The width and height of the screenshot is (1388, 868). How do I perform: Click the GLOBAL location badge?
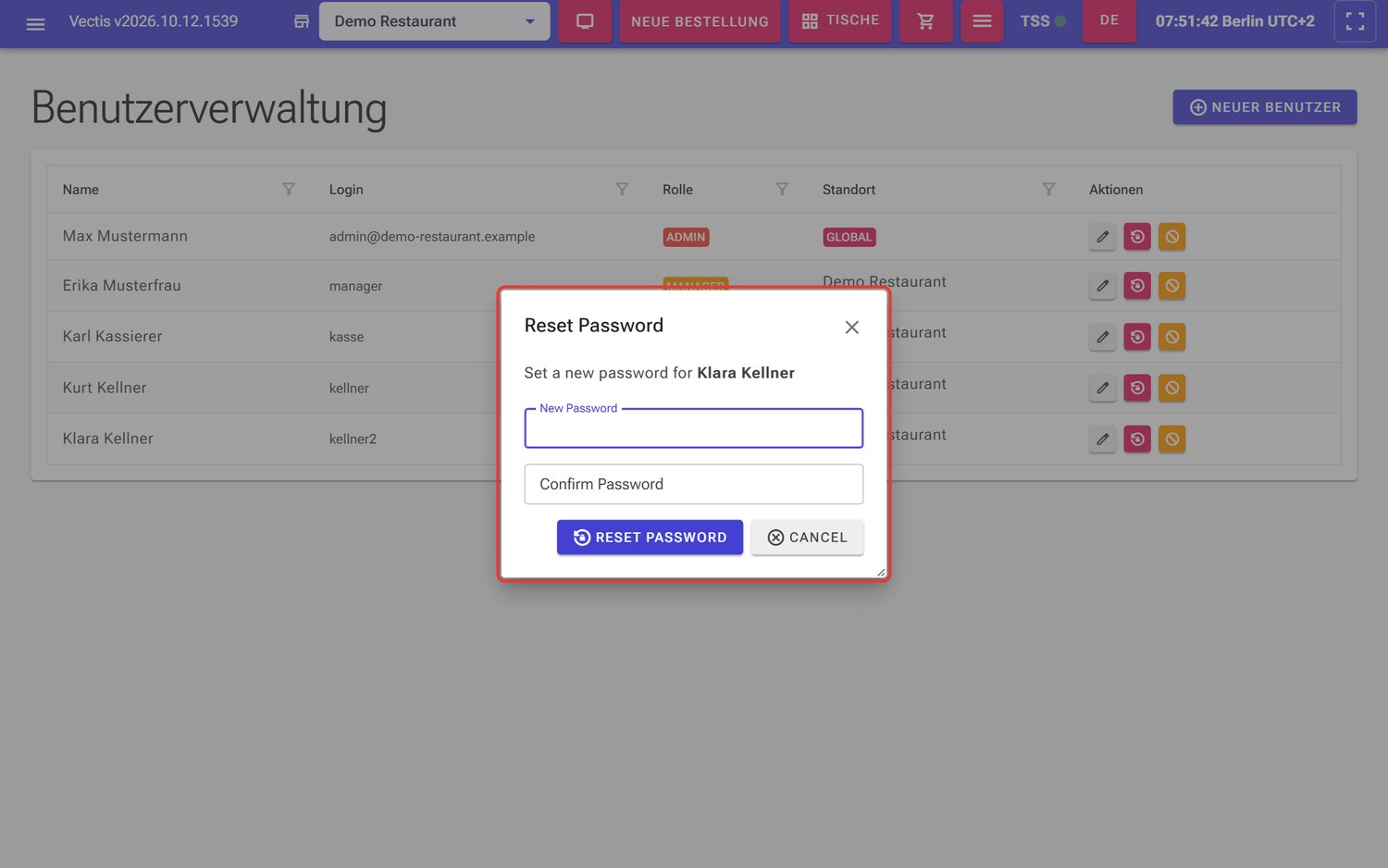[x=849, y=237]
